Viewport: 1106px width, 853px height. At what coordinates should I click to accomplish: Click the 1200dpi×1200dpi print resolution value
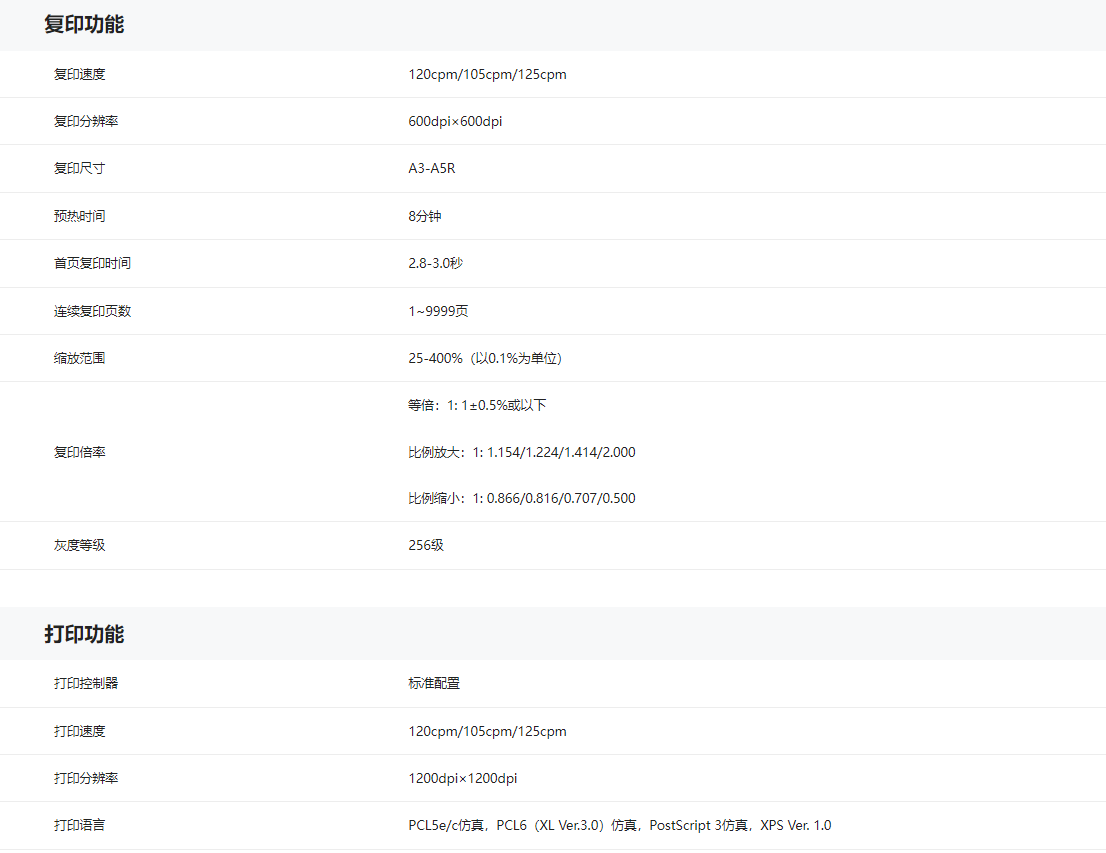[462, 778]
